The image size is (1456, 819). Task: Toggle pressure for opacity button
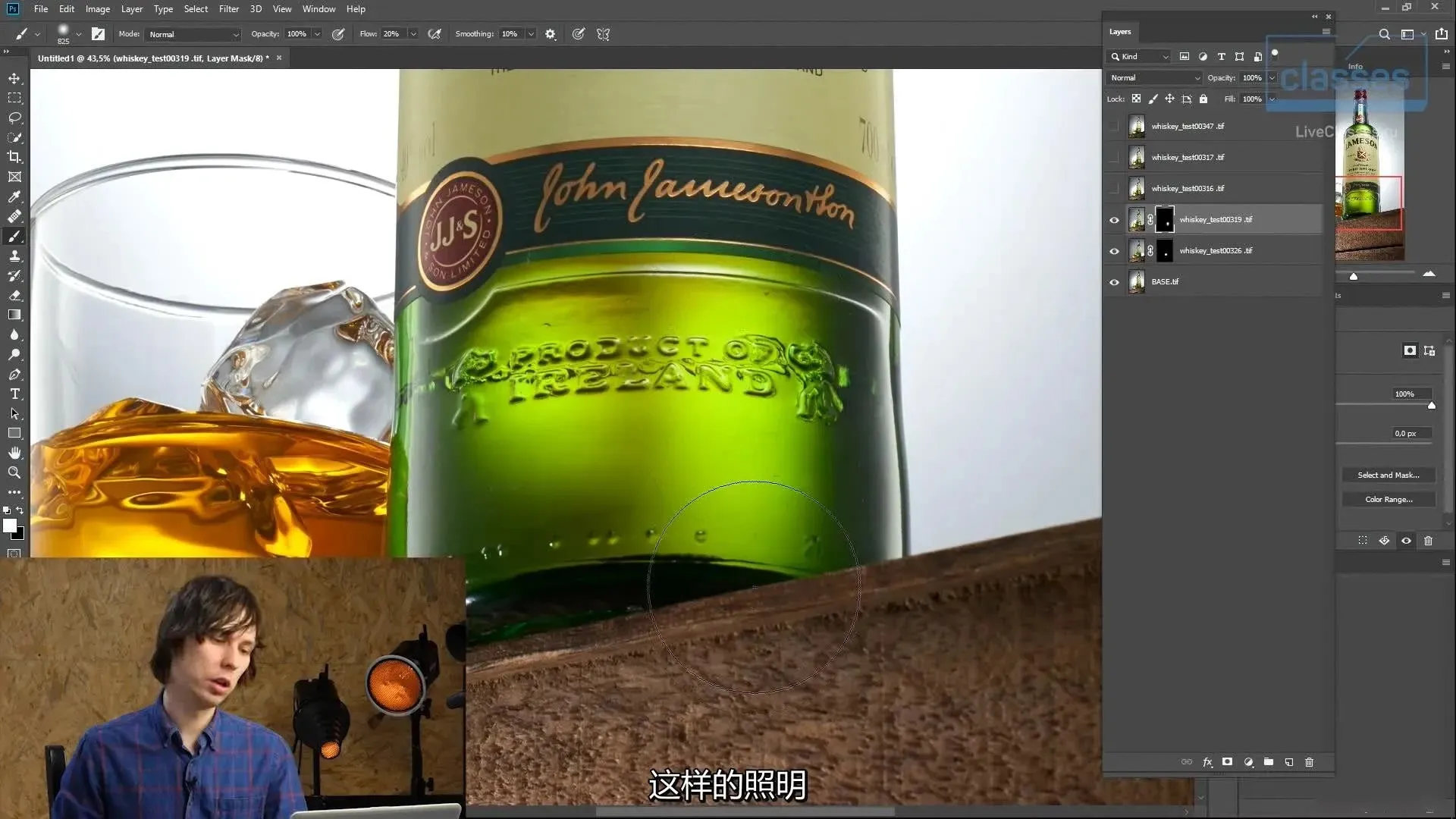coord(338,34)
